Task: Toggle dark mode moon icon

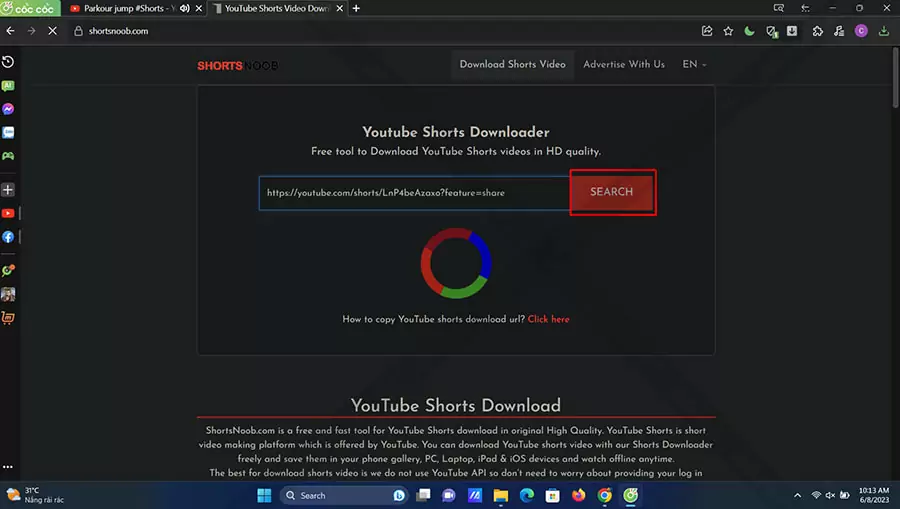Action: click(749, 31)
